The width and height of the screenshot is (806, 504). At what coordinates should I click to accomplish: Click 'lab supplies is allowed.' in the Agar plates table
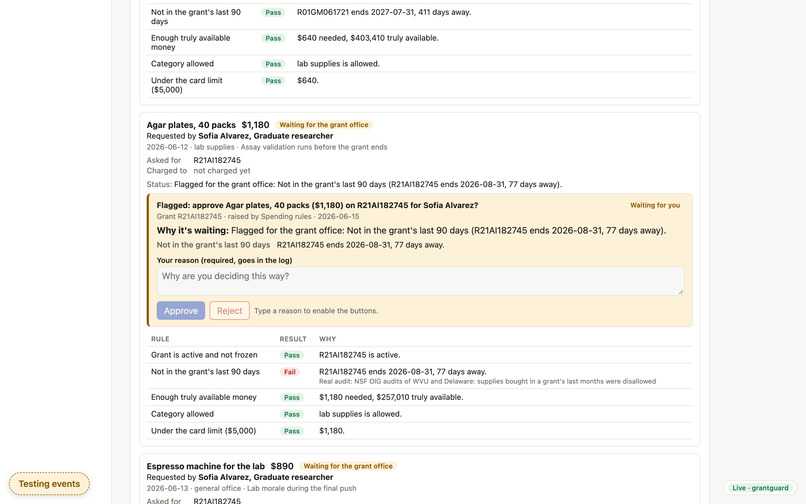click(360, 414)
